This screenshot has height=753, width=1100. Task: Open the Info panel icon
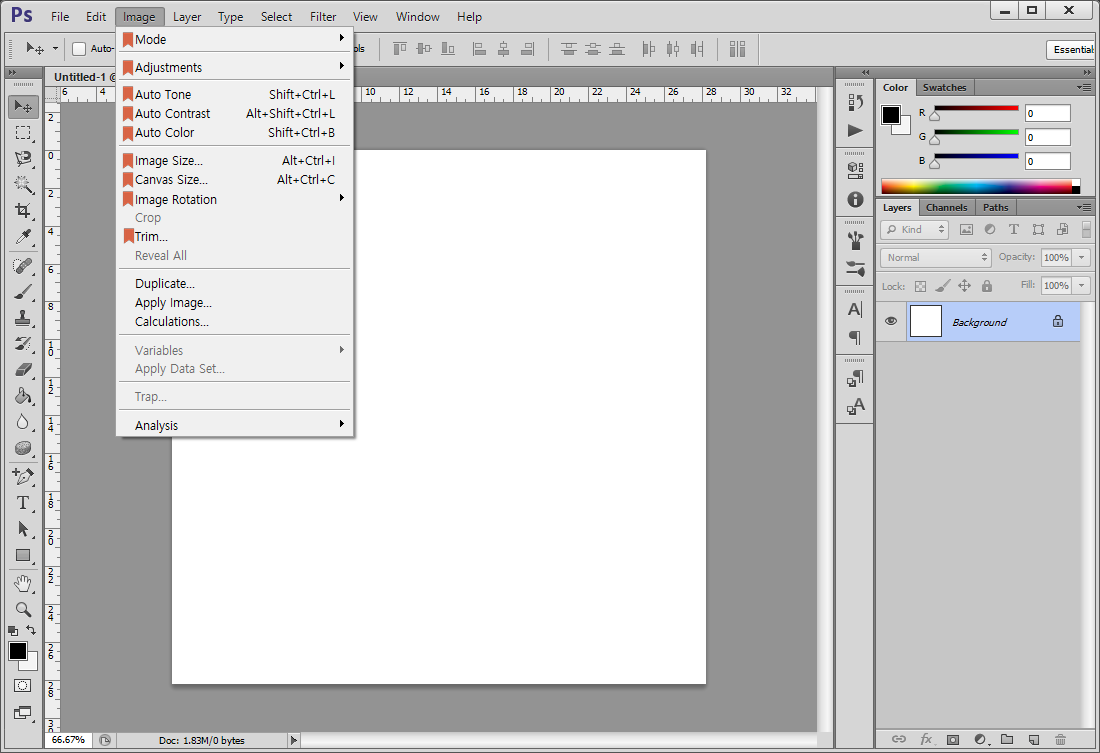click(x=855, y=199)
